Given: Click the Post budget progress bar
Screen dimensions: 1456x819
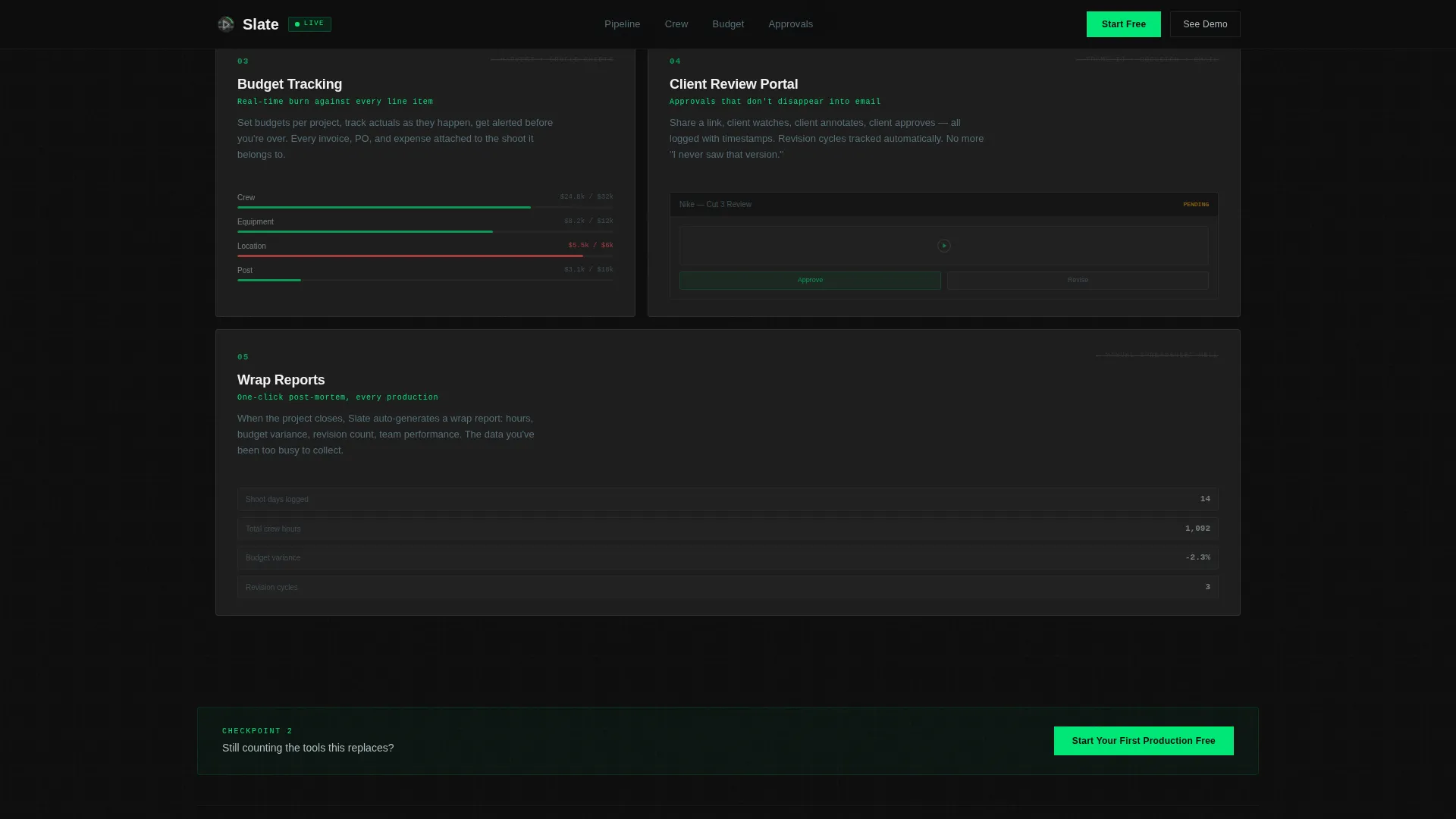Looking at the screenshot, I should click(425, 280).
